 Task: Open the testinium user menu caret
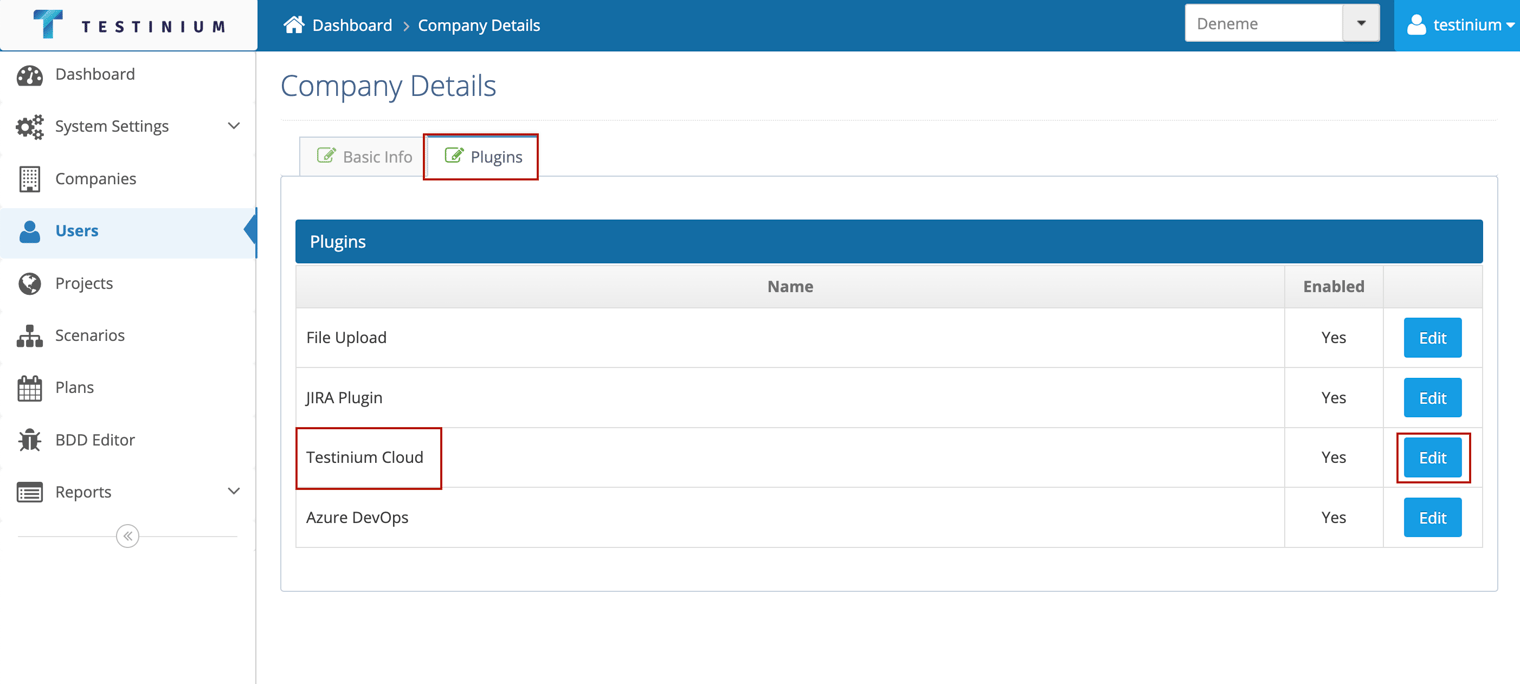click(x=1510, y=26)
